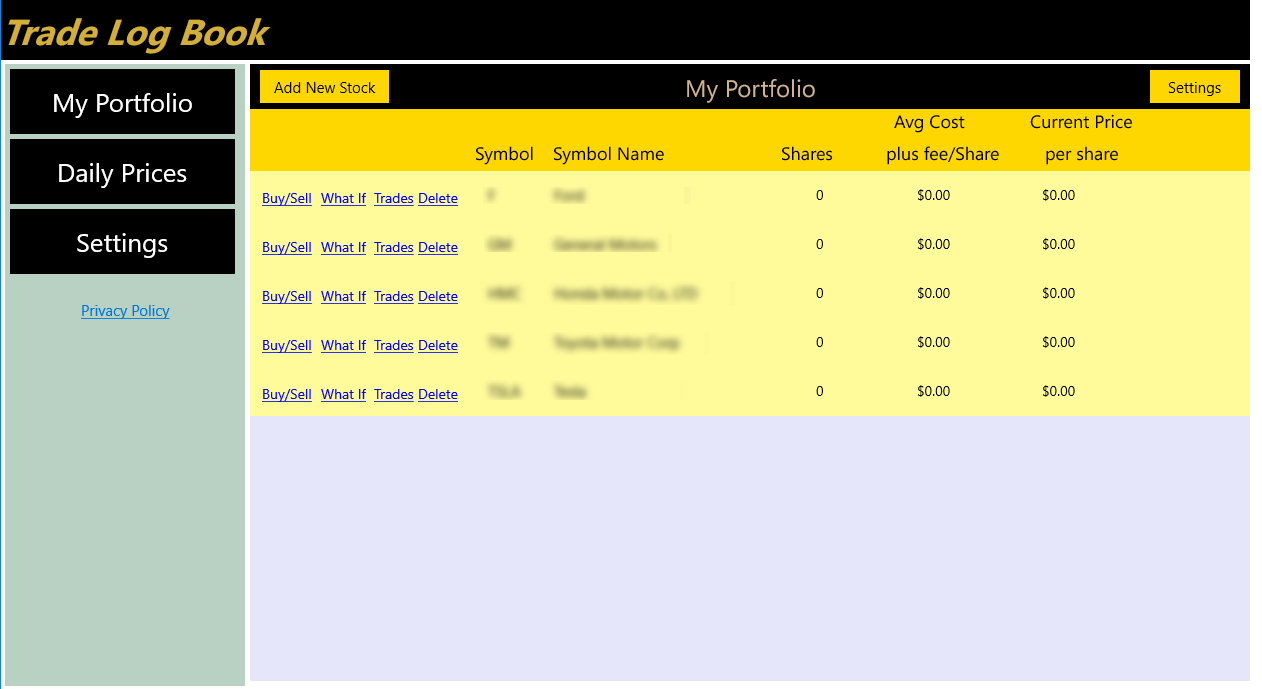Viewport: 1262px width, 689px height.
Task: Open Settings from the left sidebar
Action: point(122,242)
